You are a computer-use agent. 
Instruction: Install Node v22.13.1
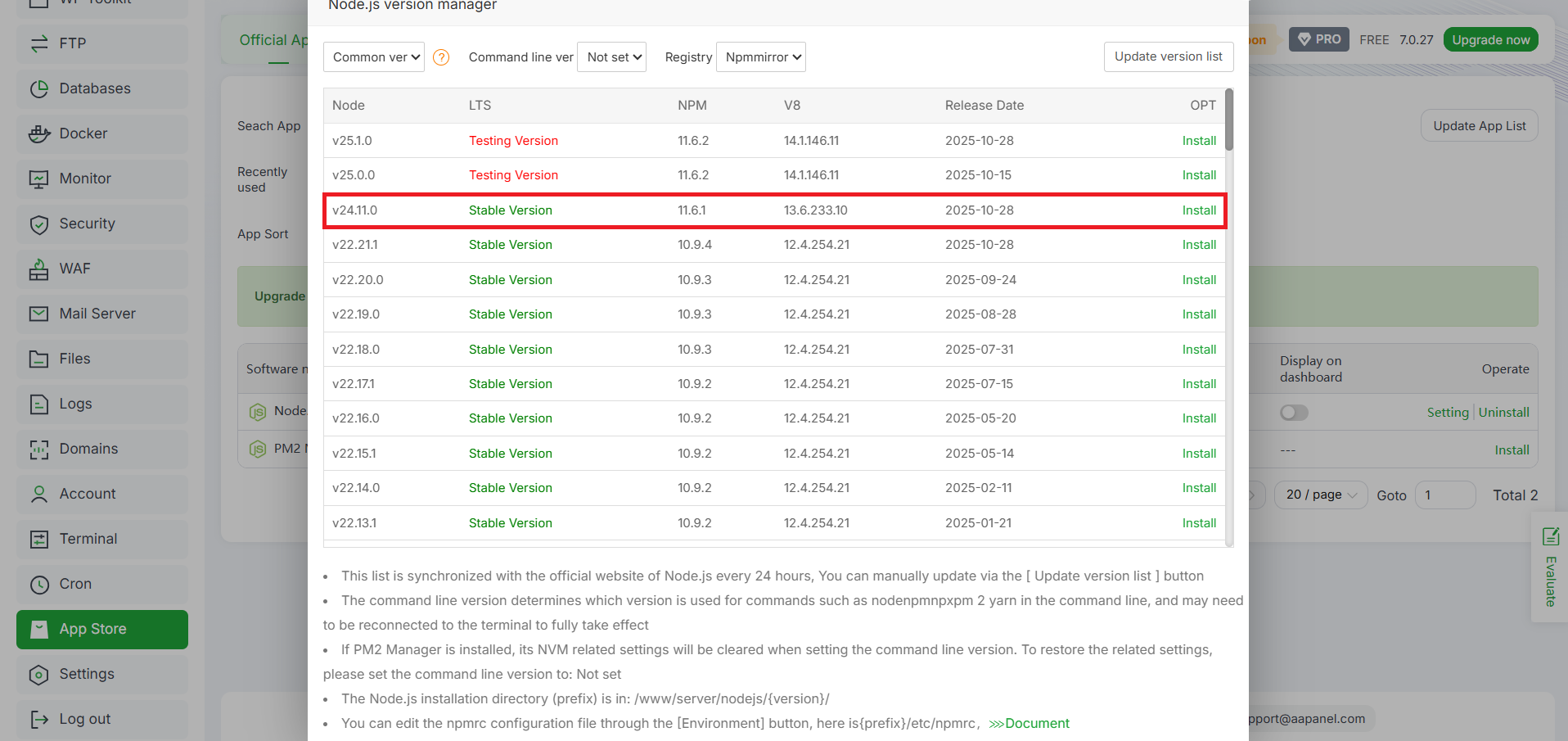(1199, 523)
